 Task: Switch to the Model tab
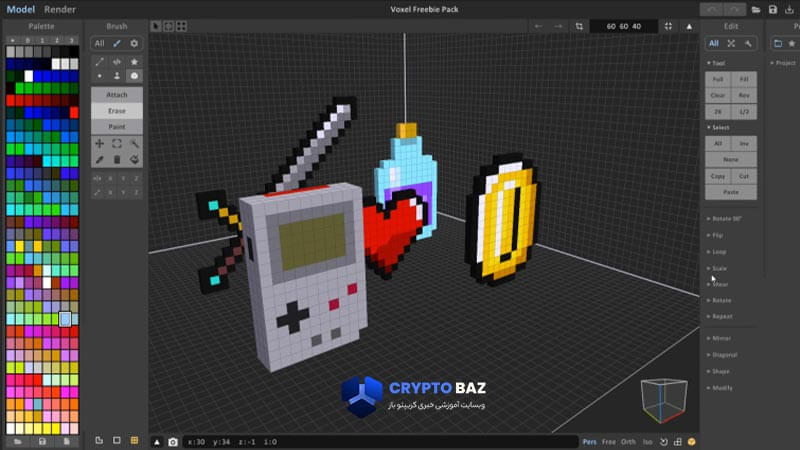pyautogui.click(x=20, y=9)
